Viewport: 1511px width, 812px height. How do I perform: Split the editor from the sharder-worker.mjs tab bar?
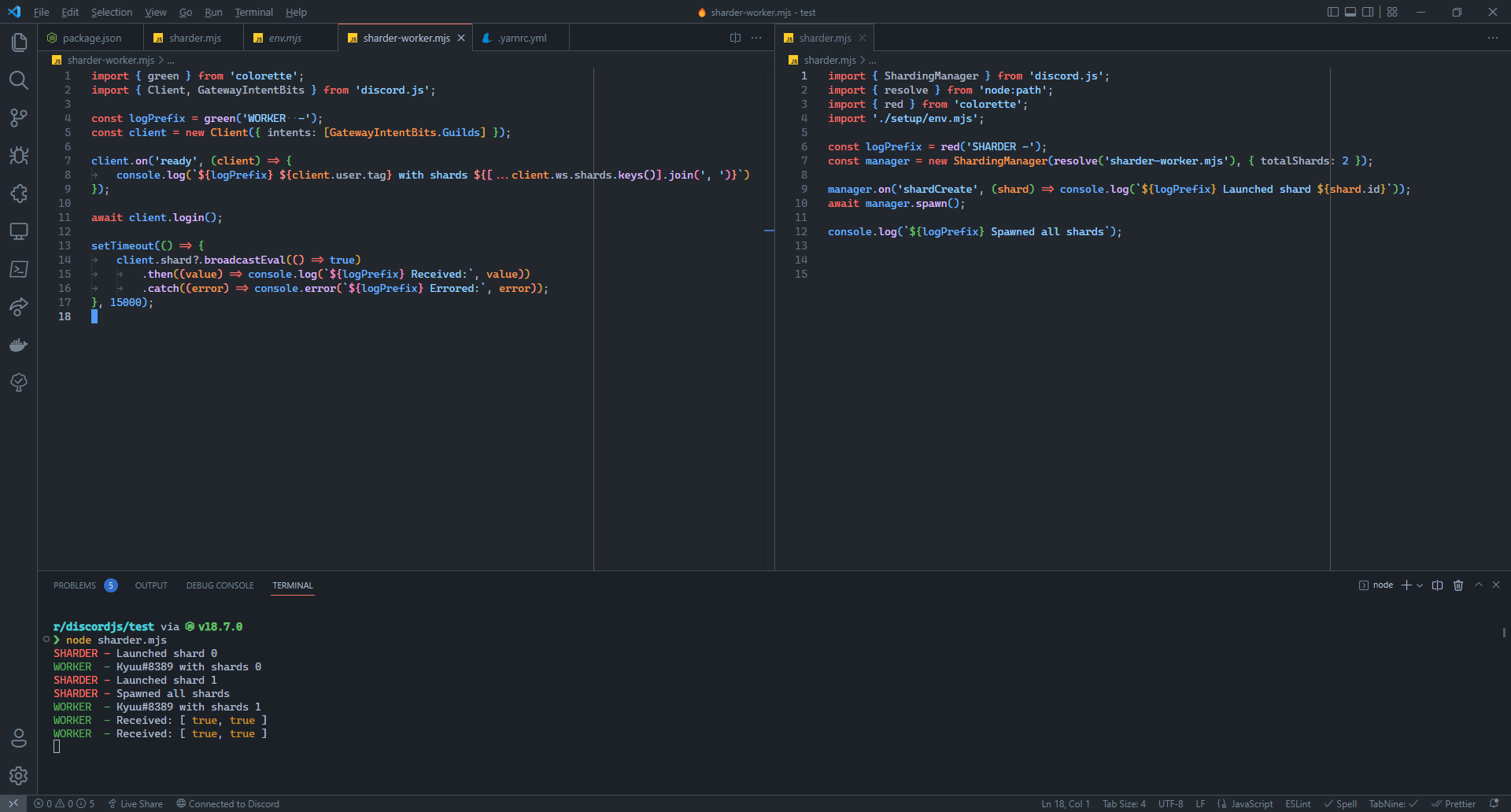735,37
